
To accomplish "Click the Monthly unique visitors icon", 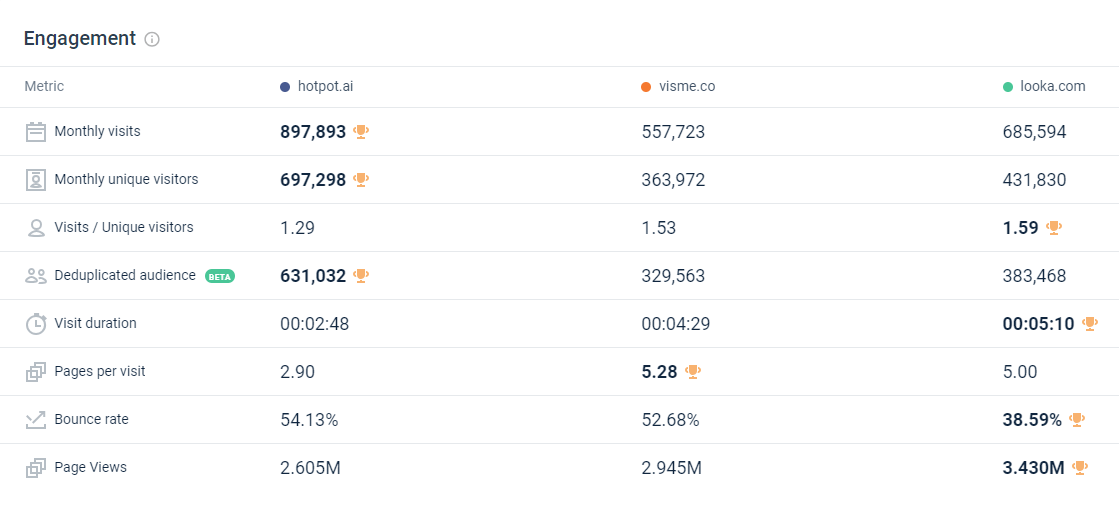I will click(x=36, y=180).
